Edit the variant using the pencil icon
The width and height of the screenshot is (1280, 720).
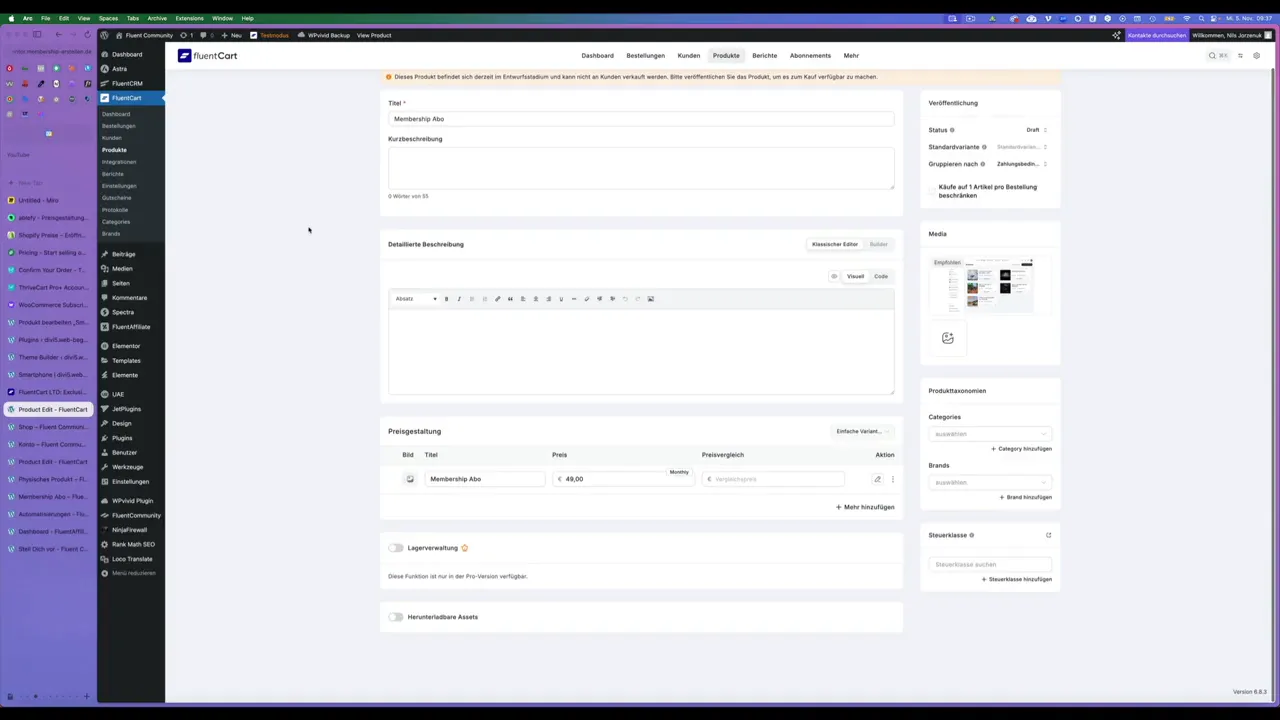click(x=877, y=479)
